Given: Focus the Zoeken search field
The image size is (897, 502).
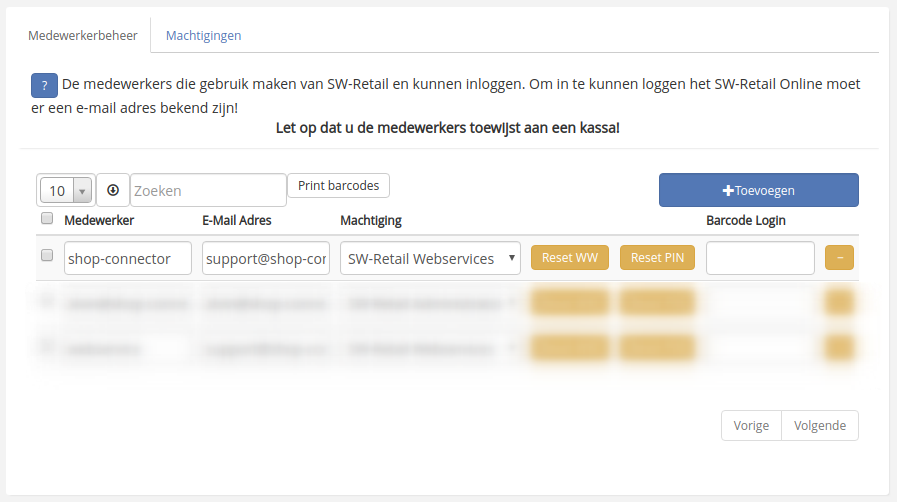Looking at the screenshot, I should (x=208, y=190).
